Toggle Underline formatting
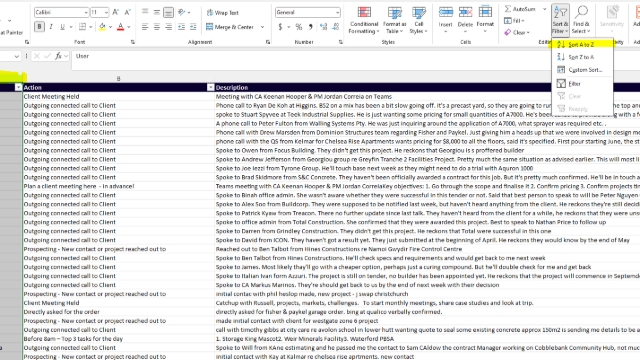The width and height of the screenshot is (640, 360). [x=62, y=27]
